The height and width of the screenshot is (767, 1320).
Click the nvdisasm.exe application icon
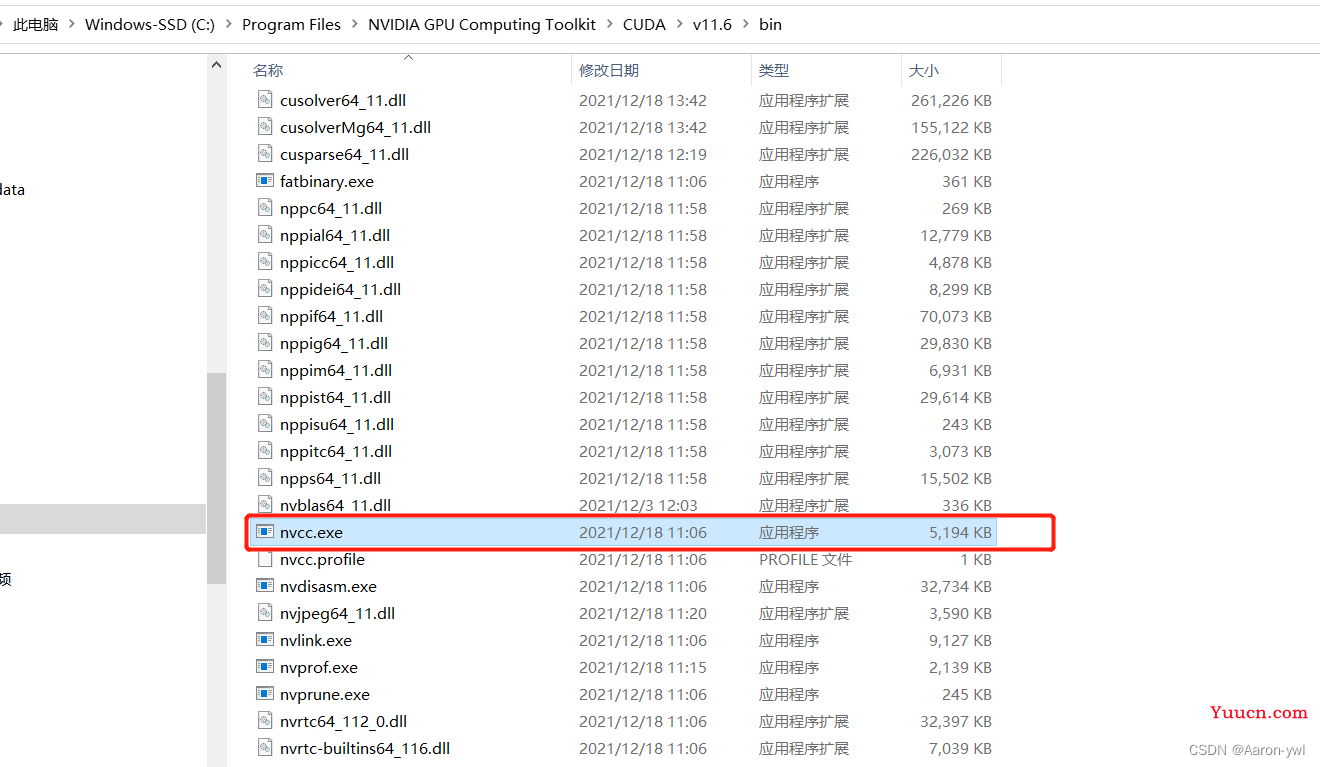tap(265, 586)
